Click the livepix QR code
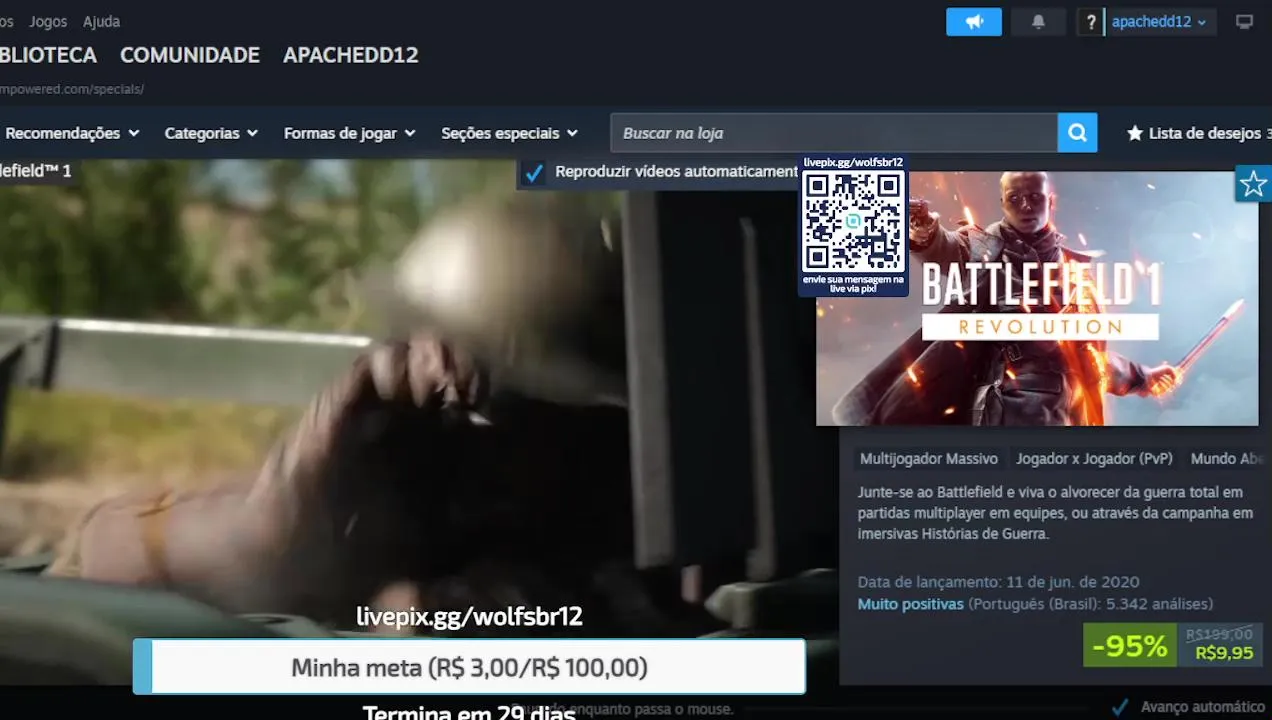This screenshot has height=720, width=1272. 854,221
